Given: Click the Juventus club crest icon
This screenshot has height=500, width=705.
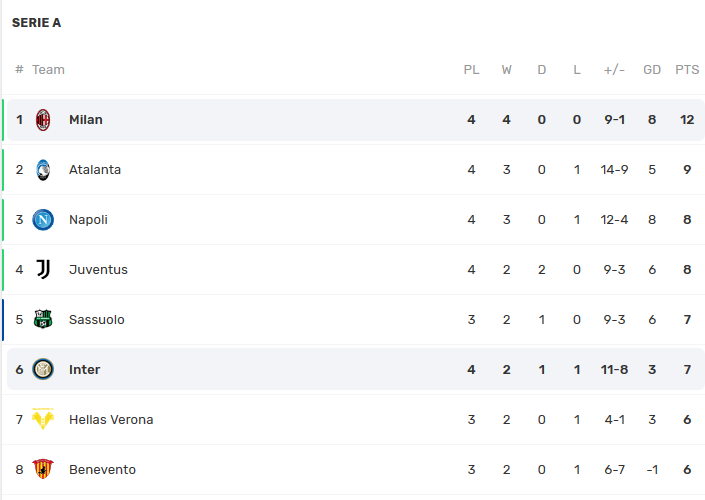Looking at the screenshot, I should 43,270.
